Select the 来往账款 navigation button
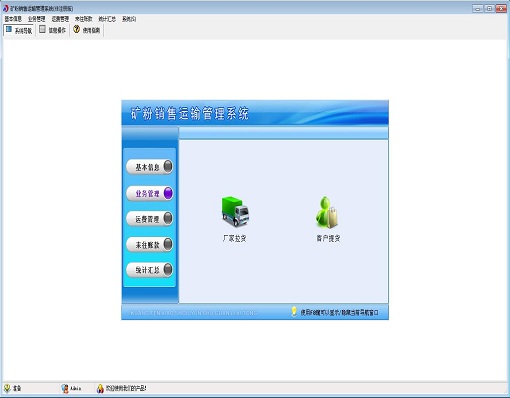This screenshot has height=398, width=510. click(x=150, y=244)
